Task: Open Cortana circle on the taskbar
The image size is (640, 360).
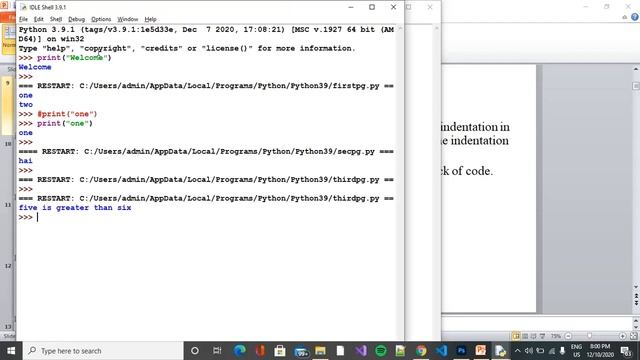Action: (195, 351)
